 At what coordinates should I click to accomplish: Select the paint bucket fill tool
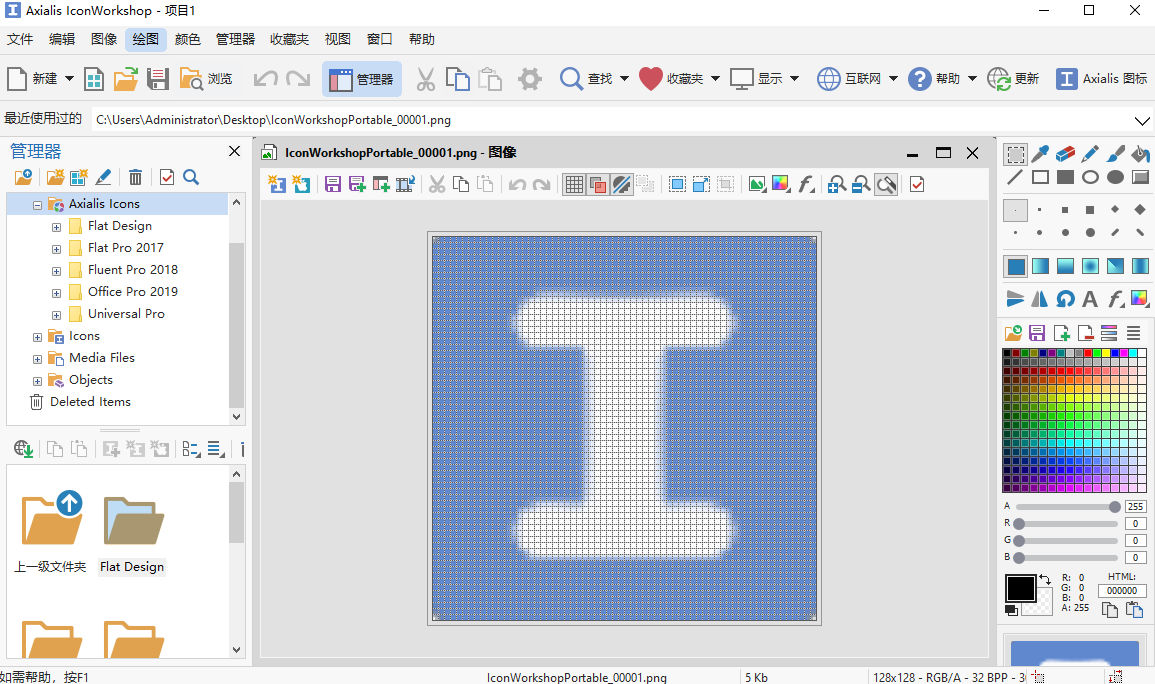pos(1140,154)
